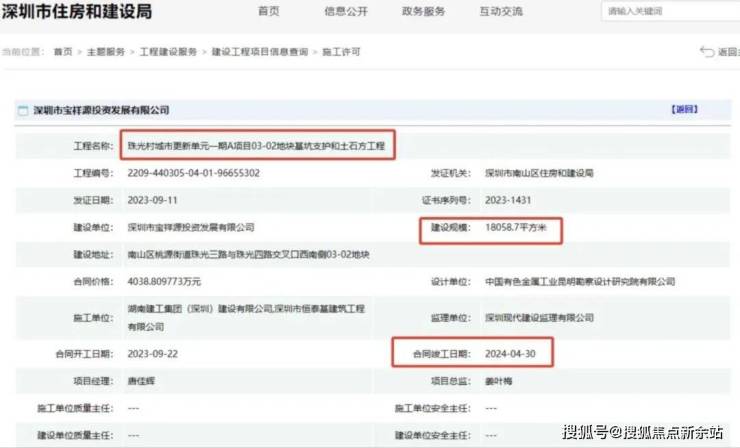Click the 发证机关 field label
The height and width of the screenshot is (448, 740).
[451, 173]
